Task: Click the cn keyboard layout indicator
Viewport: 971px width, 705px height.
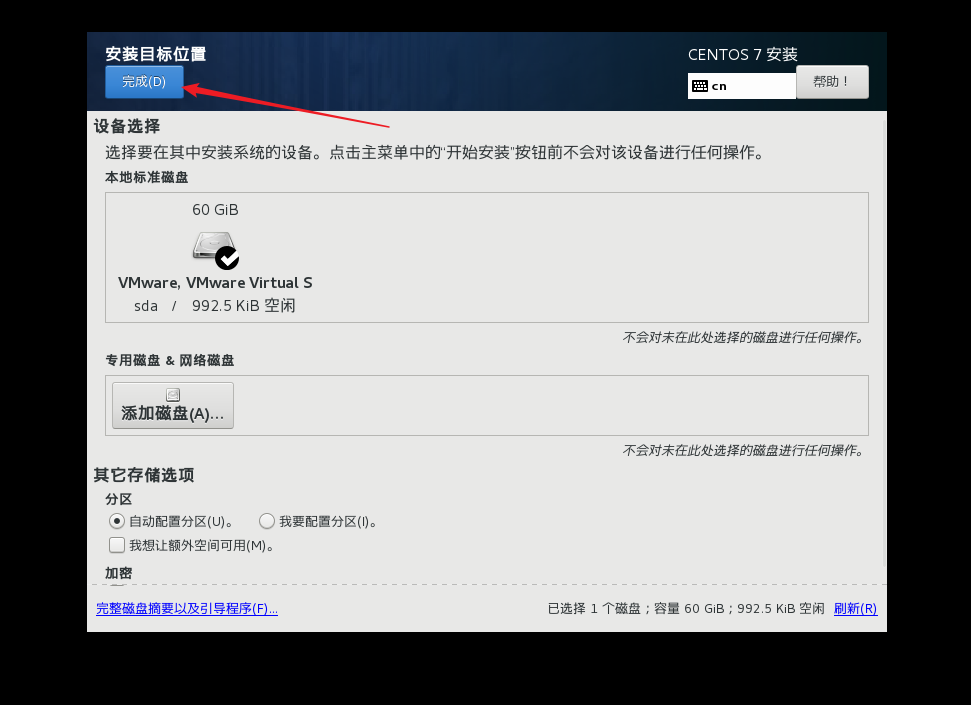Action: click(741, 86)
